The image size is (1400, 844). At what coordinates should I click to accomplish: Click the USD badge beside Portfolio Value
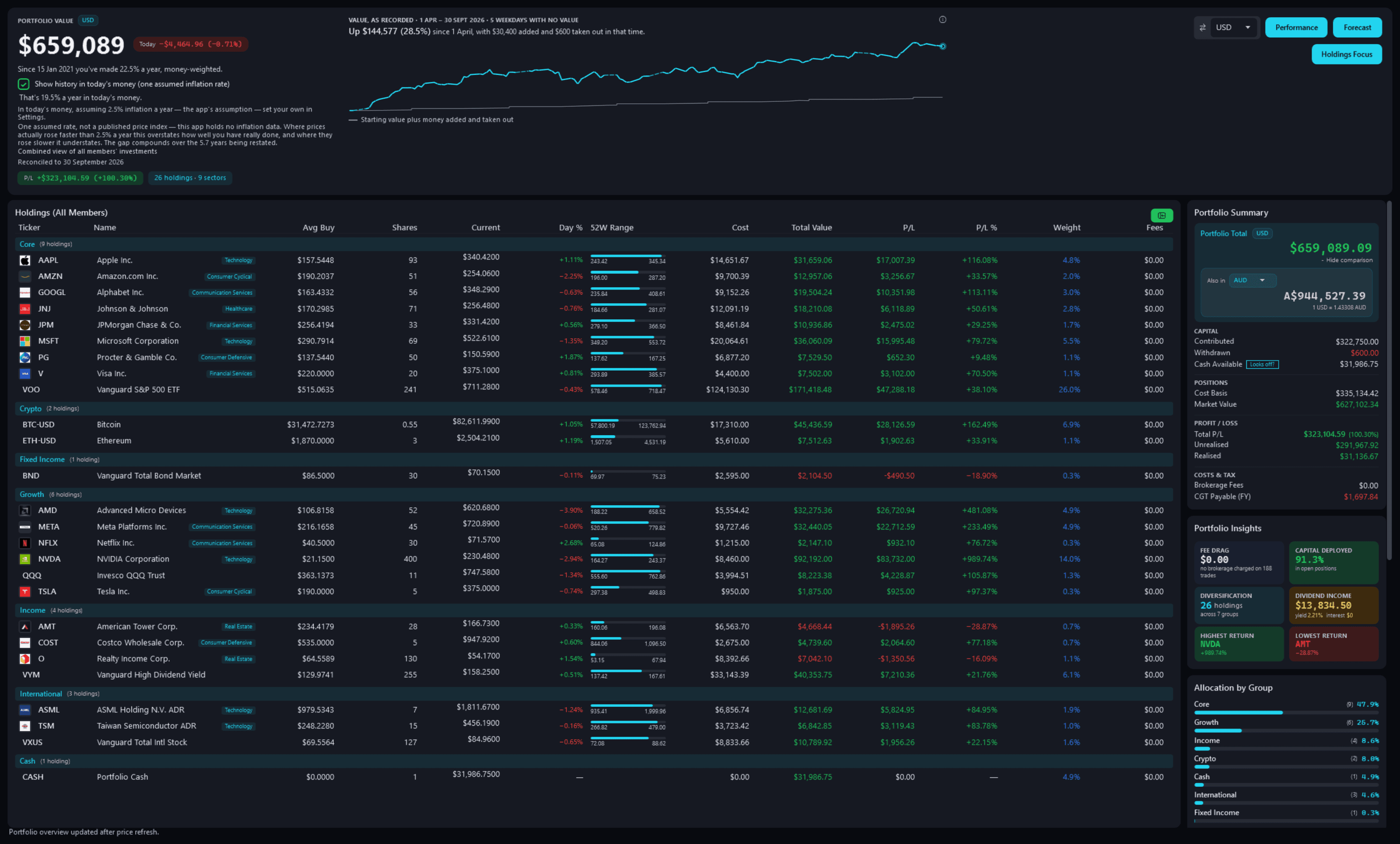click(87, 20)
